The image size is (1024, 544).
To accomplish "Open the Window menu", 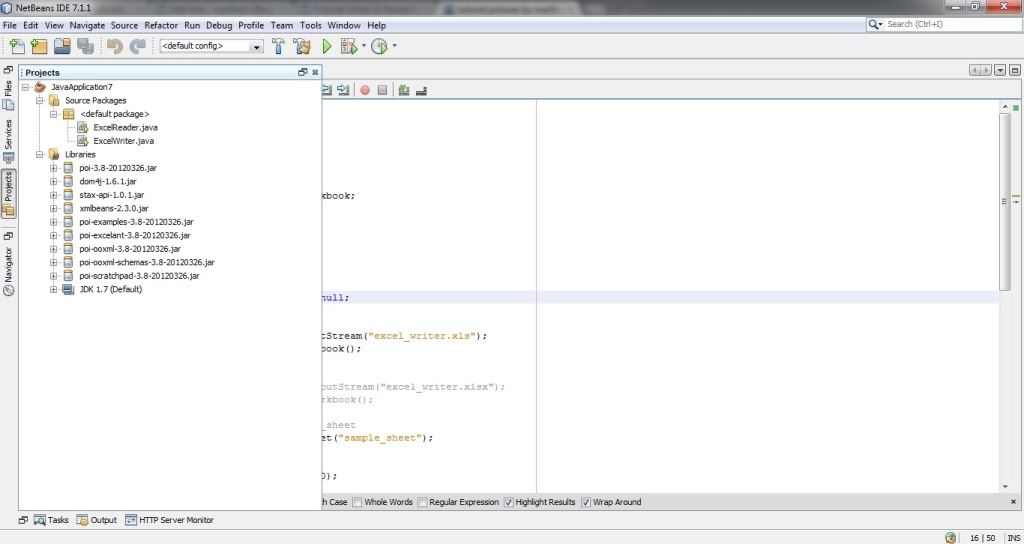I will point(344,25).
